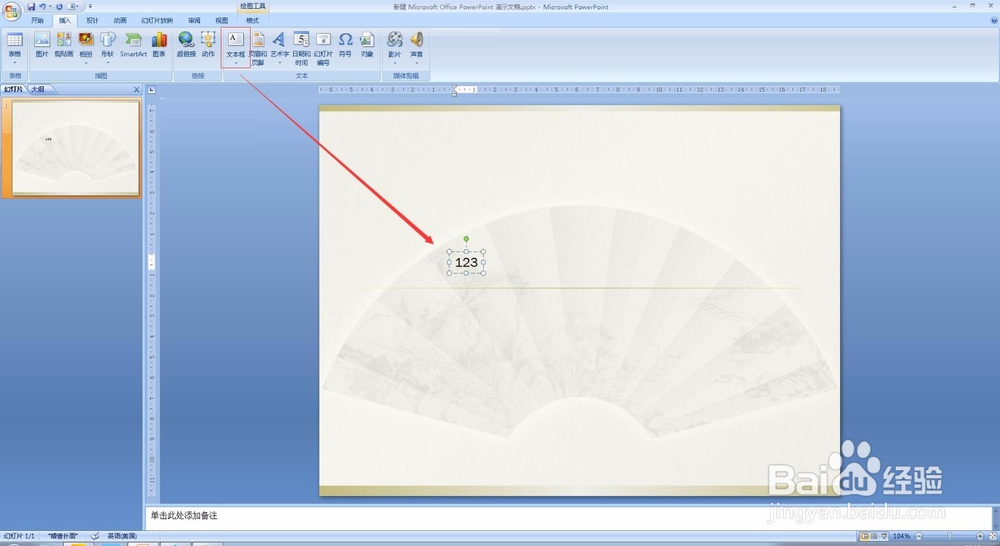1000x546 pixels.
Task: Insert clip art (剪贴画)
Action: click(64, 45)
